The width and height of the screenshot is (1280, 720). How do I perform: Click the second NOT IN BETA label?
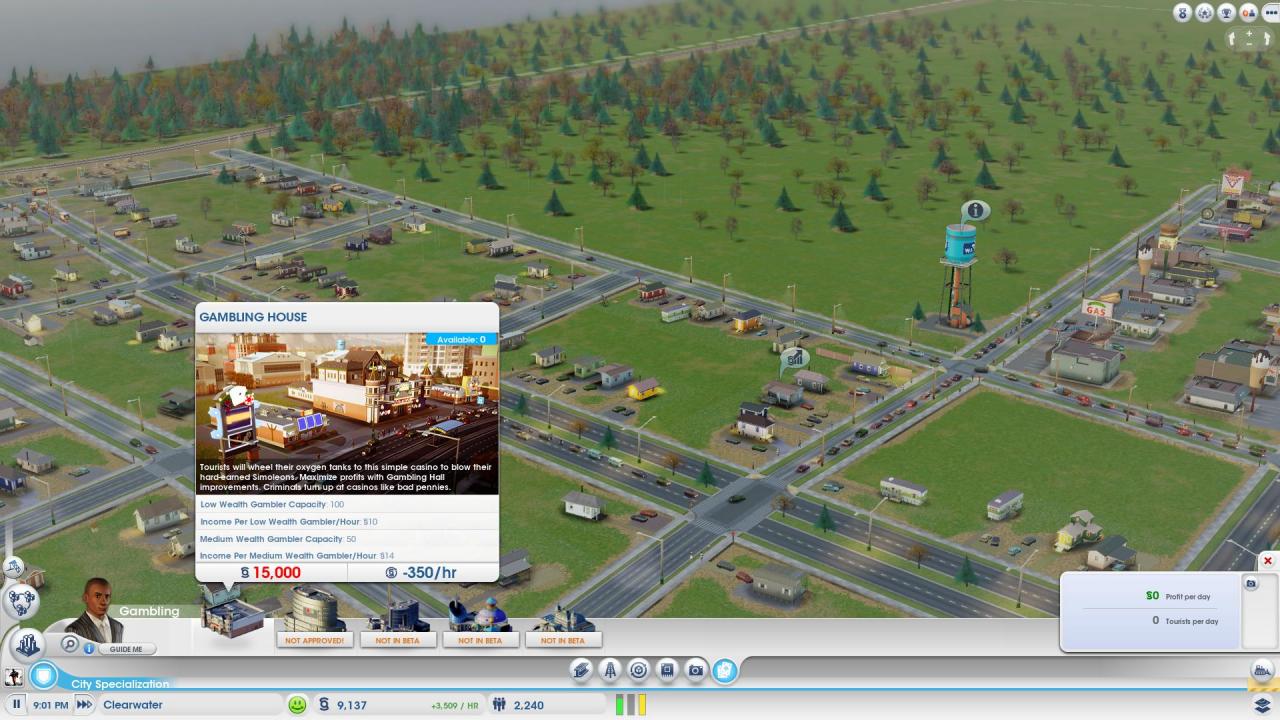click(480, 640)
